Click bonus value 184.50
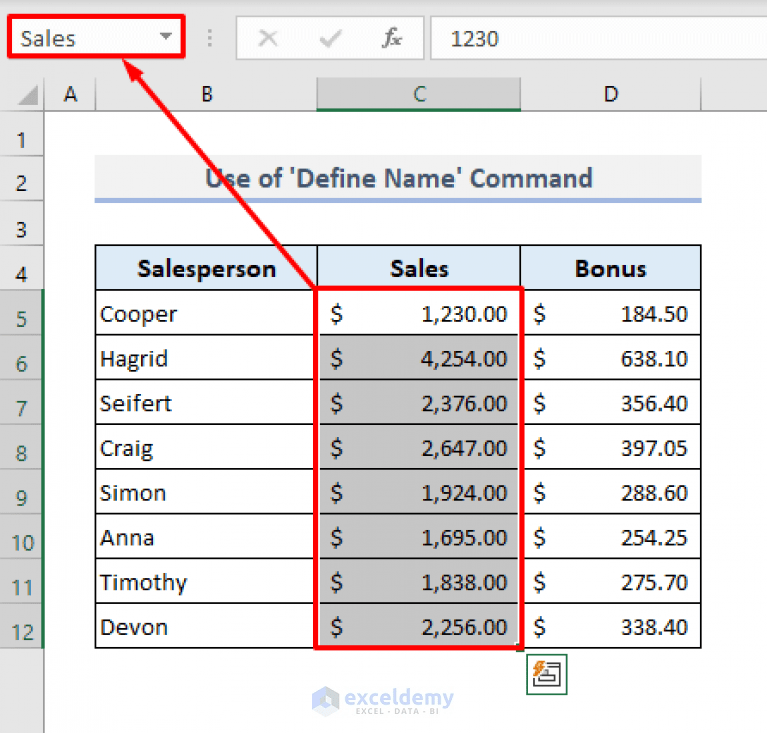 612,313
